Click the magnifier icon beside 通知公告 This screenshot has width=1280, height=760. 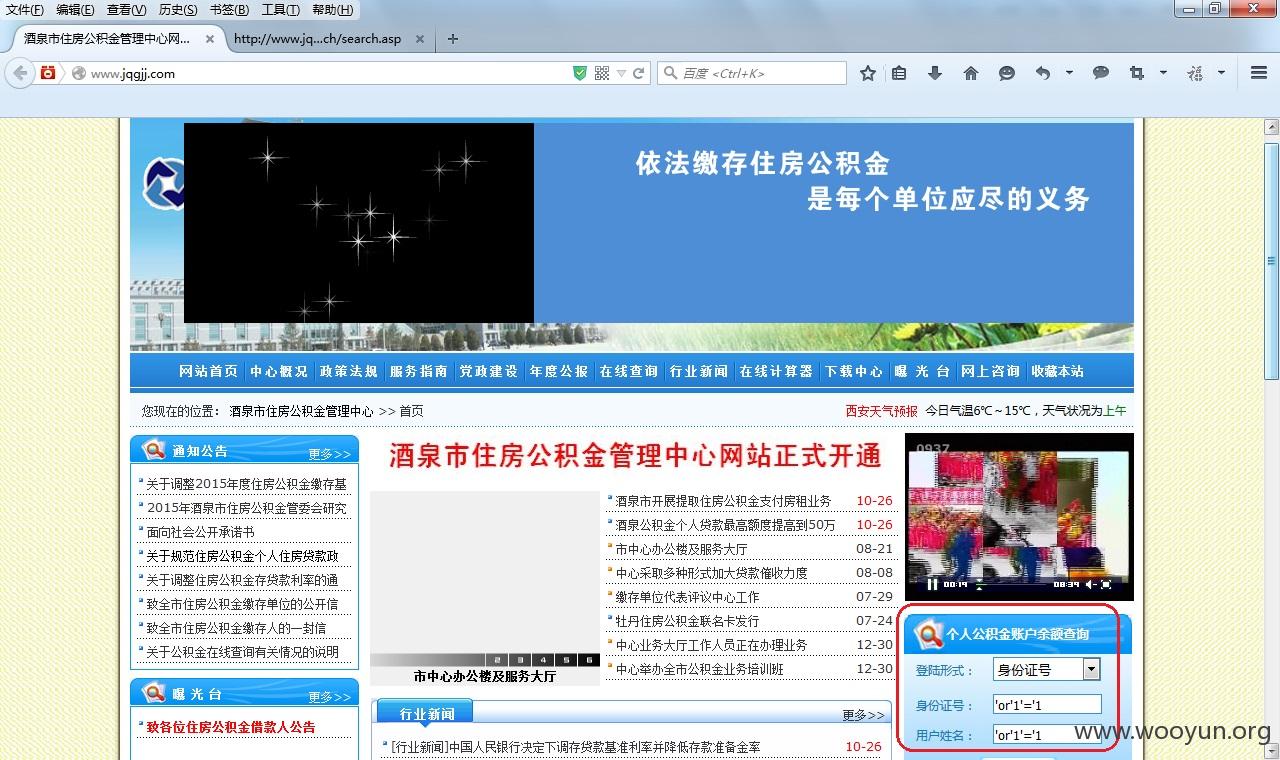pos(154,449)
